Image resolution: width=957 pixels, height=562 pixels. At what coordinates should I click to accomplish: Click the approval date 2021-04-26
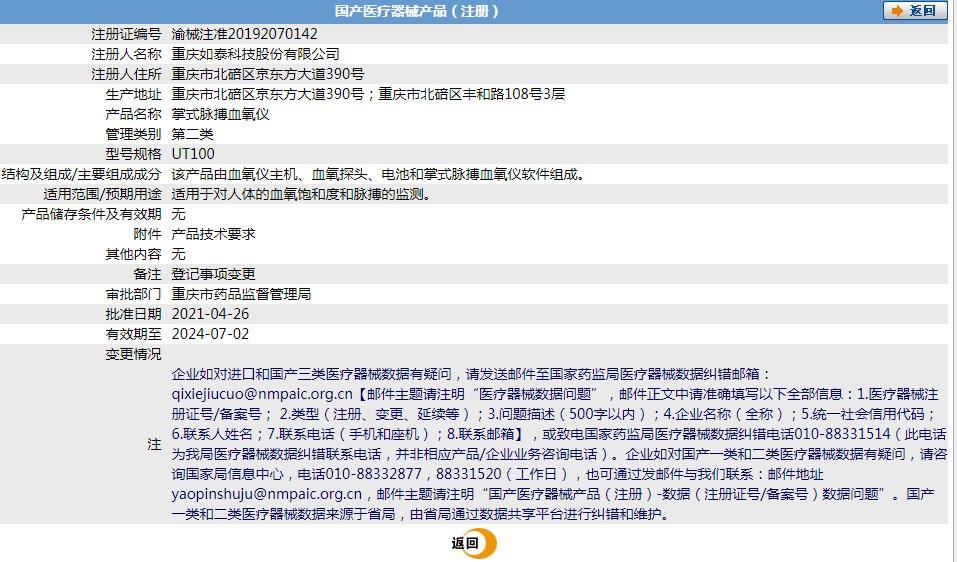click(211, 314)
